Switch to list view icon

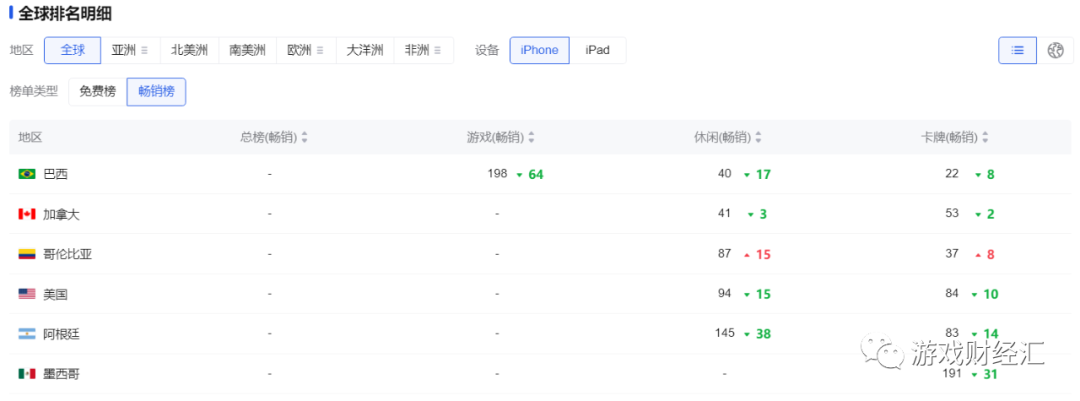coord(1018,50)
